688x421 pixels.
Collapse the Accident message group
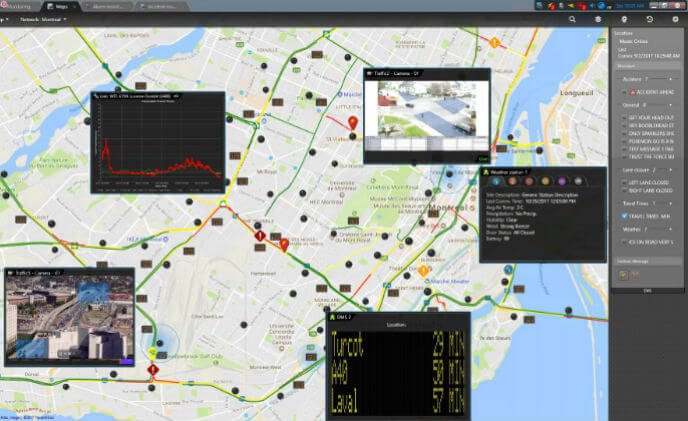670,79
